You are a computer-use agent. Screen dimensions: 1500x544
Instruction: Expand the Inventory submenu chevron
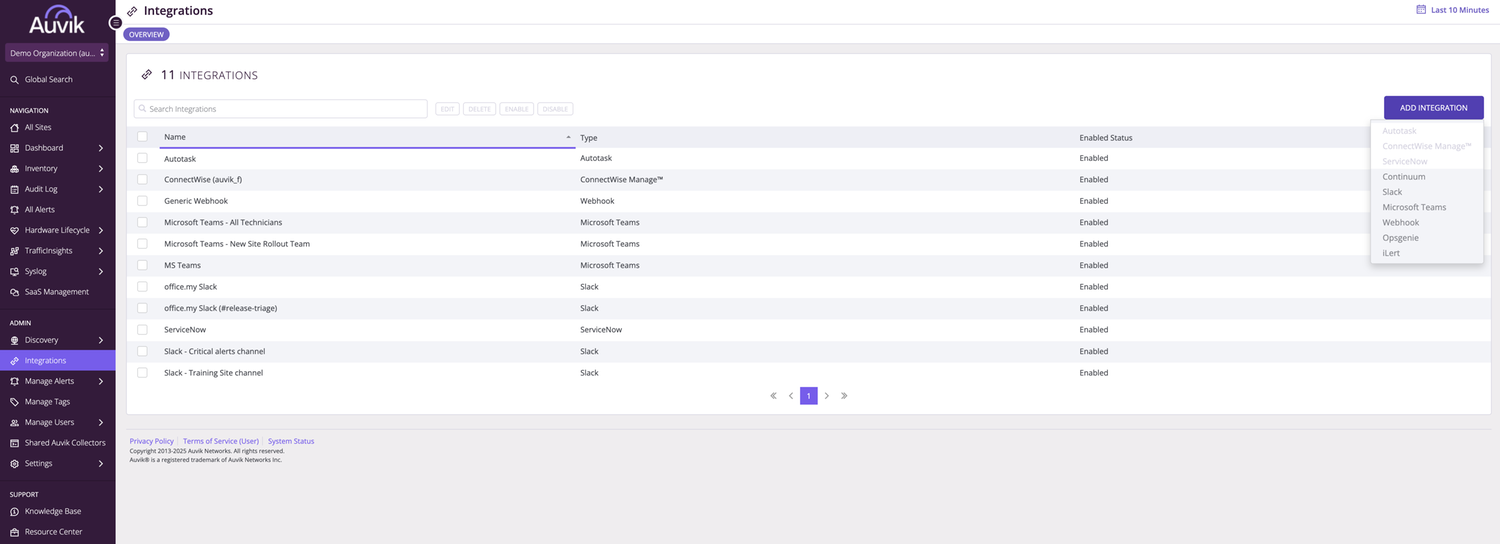click(101, 169)
